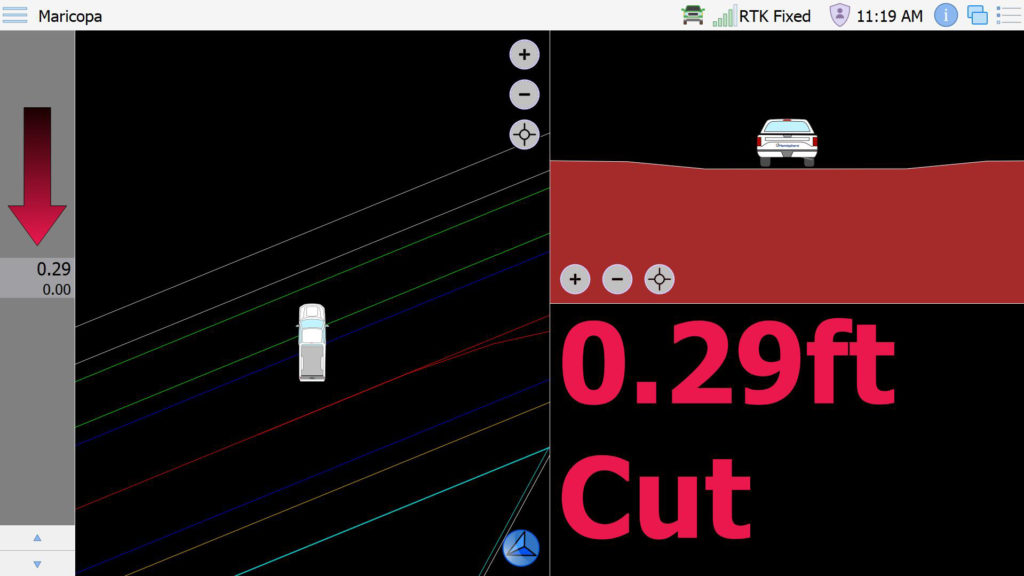Click the blue 3D pyramid view button

coord(521,548)
